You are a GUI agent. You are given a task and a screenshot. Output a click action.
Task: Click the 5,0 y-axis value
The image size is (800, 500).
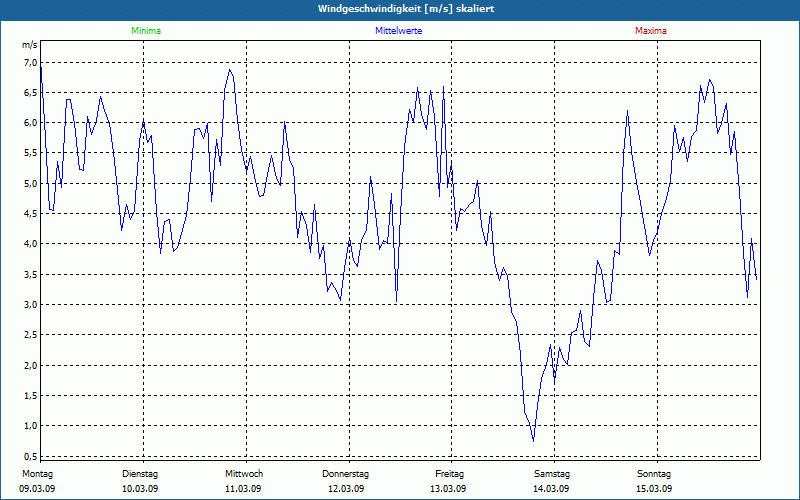coord(31,183)
